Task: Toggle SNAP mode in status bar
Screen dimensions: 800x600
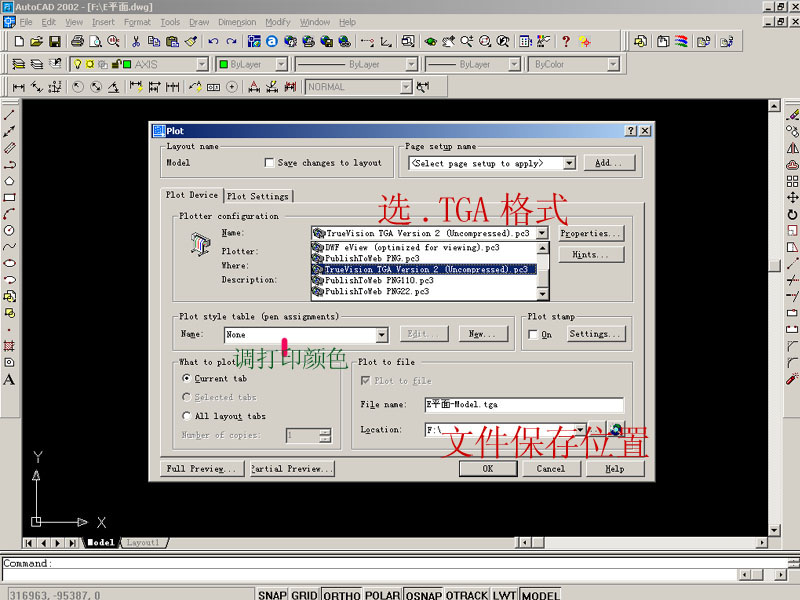Action: [x=272, y=594]
